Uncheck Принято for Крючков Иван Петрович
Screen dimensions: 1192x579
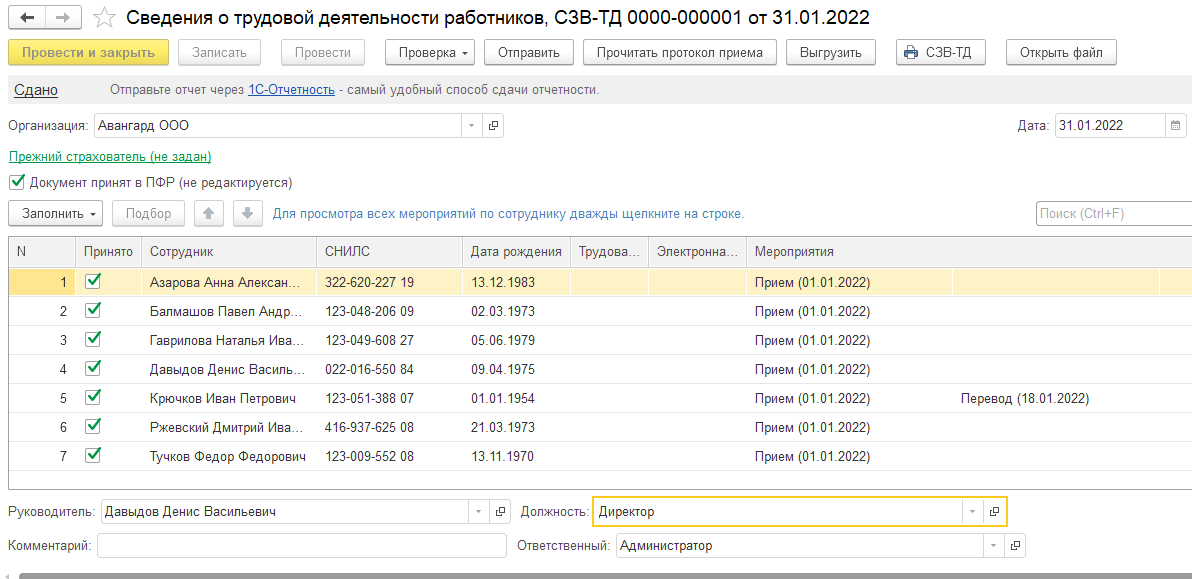click(x=94, y=398)
